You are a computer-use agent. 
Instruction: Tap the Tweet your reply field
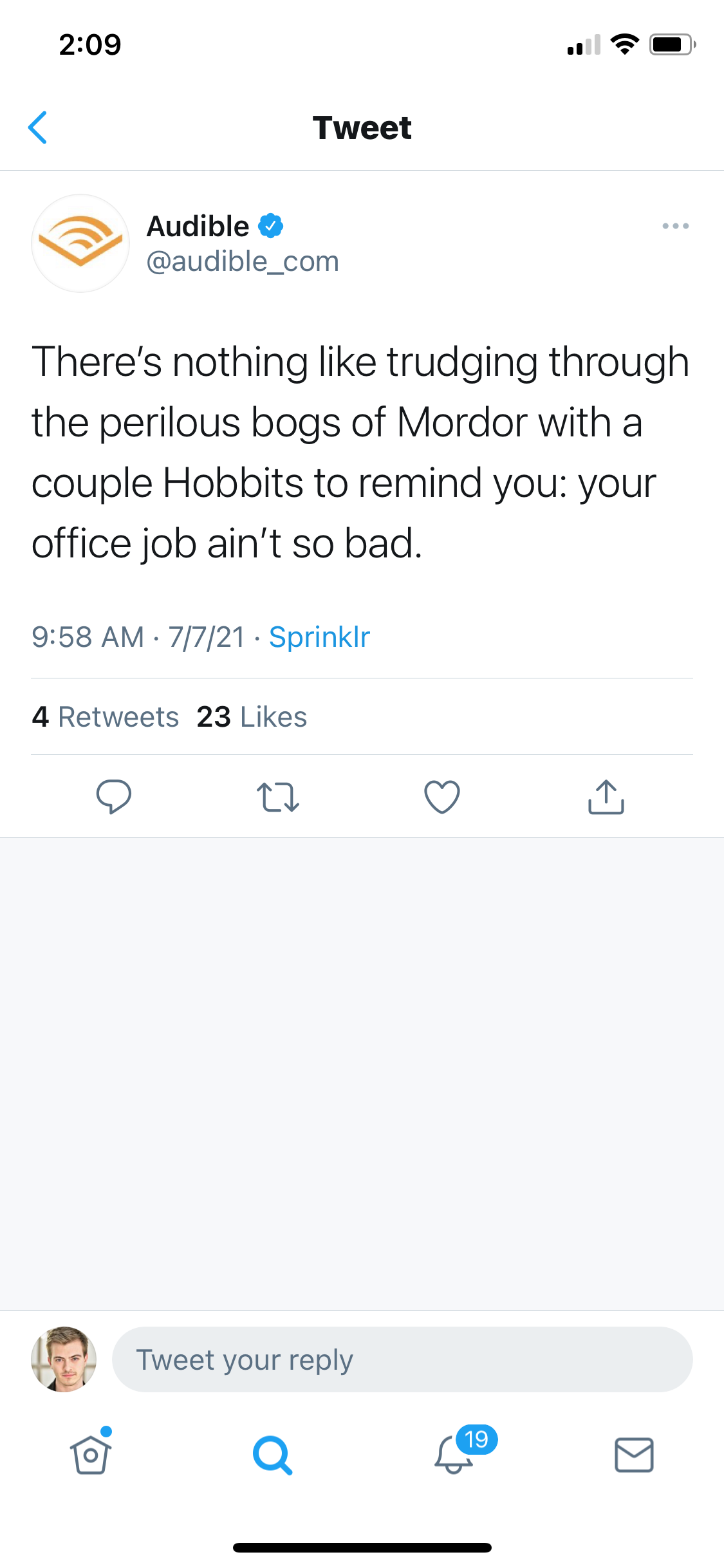402,1359
